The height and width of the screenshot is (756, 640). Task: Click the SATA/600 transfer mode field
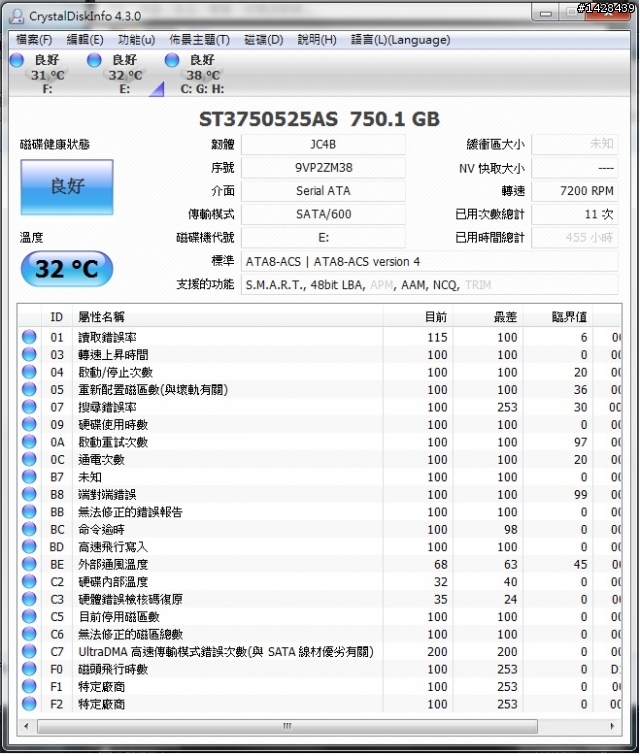point(323,214)
